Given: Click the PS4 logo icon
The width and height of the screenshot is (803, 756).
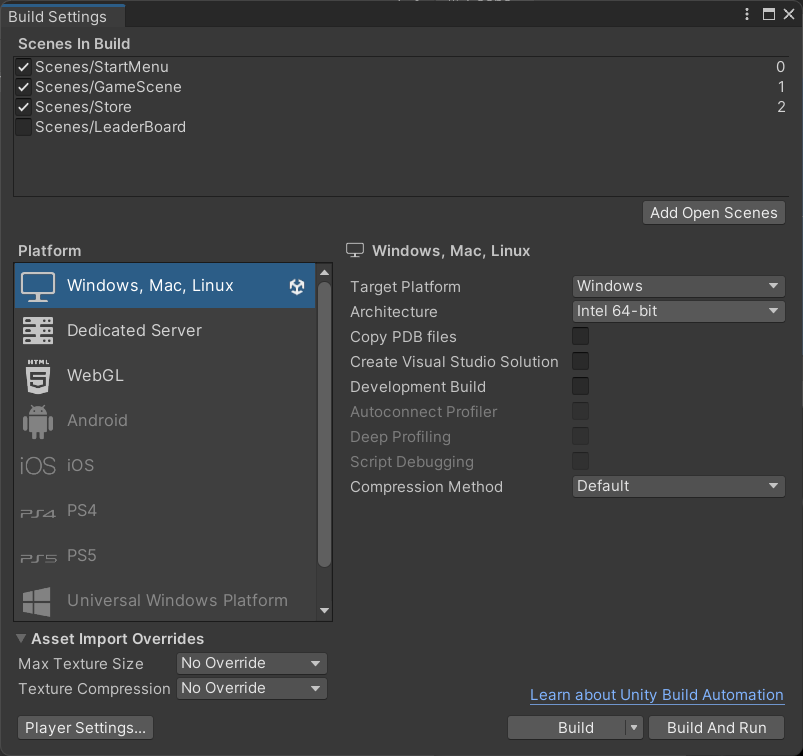Looking at the screenshot, I should point(37,513).
